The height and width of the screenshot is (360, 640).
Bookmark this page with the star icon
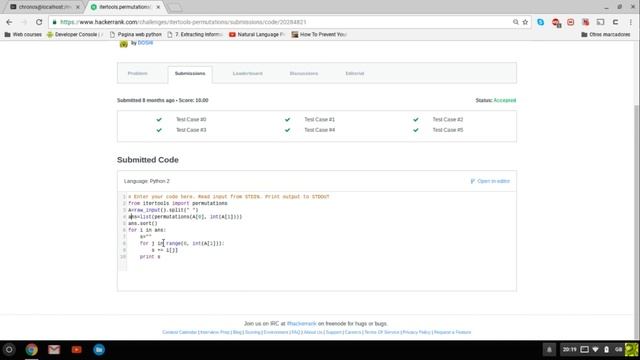tap(525, 22)
